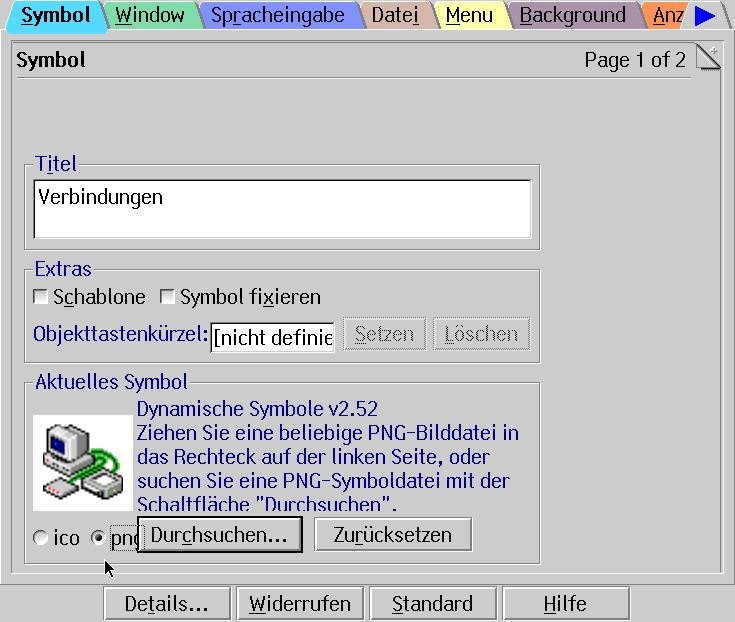Click the disabled Löschen button
This screenshot has width=735, height=622.
click(481, 334)
